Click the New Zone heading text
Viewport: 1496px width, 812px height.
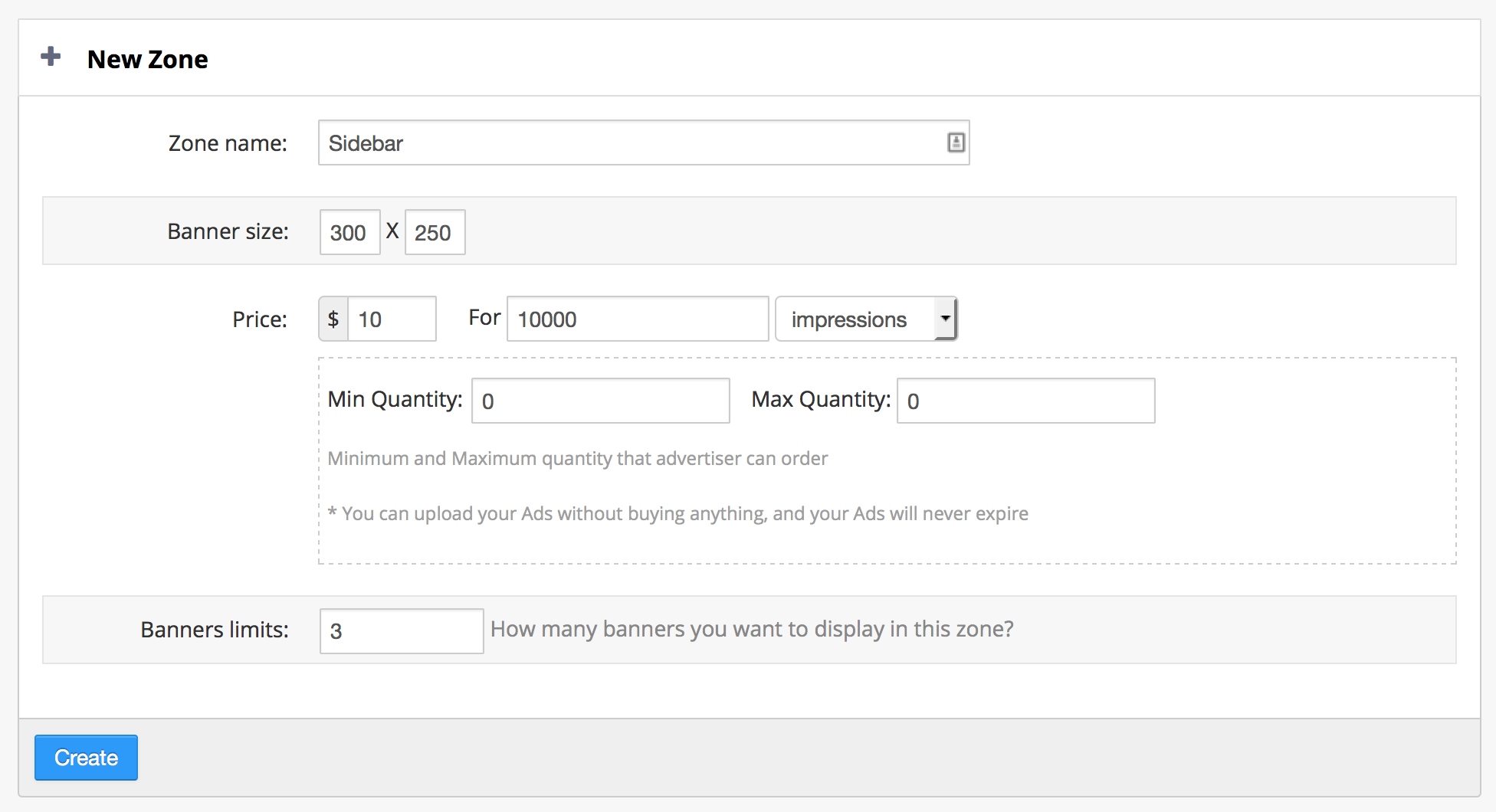[148, 60]
